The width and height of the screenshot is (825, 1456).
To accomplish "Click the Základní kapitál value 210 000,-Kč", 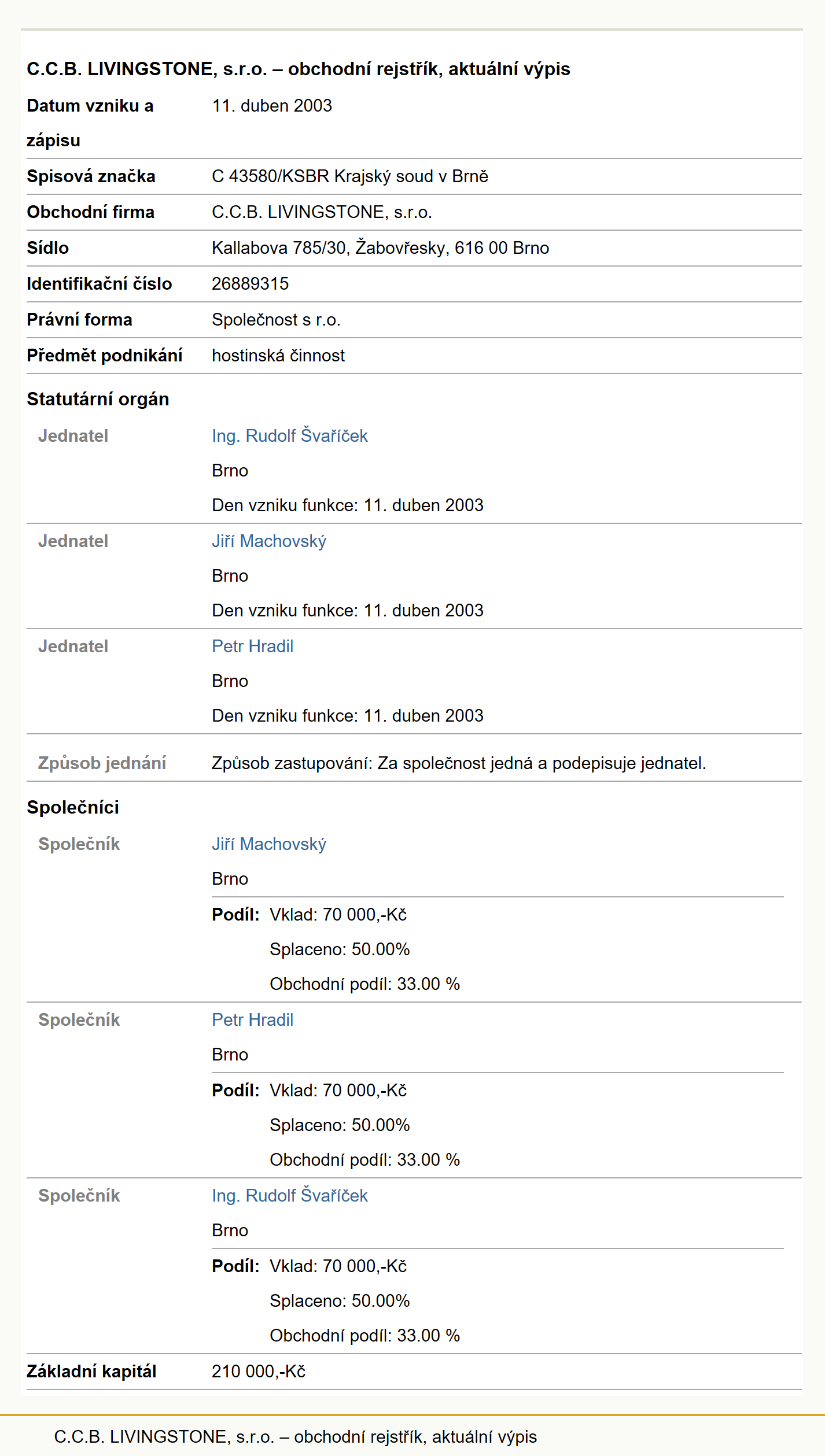I will coord(259,1371).
